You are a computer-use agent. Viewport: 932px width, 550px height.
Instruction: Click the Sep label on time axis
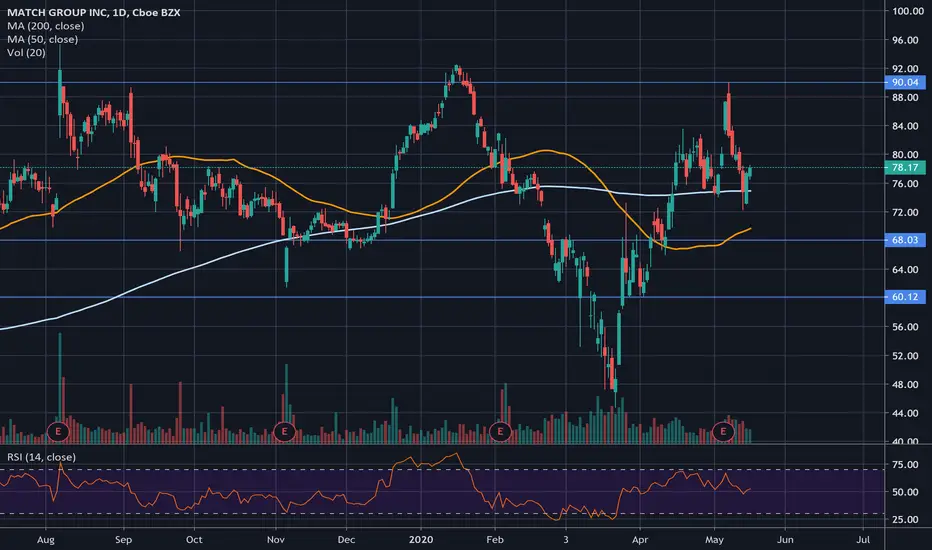click(123, 540)
